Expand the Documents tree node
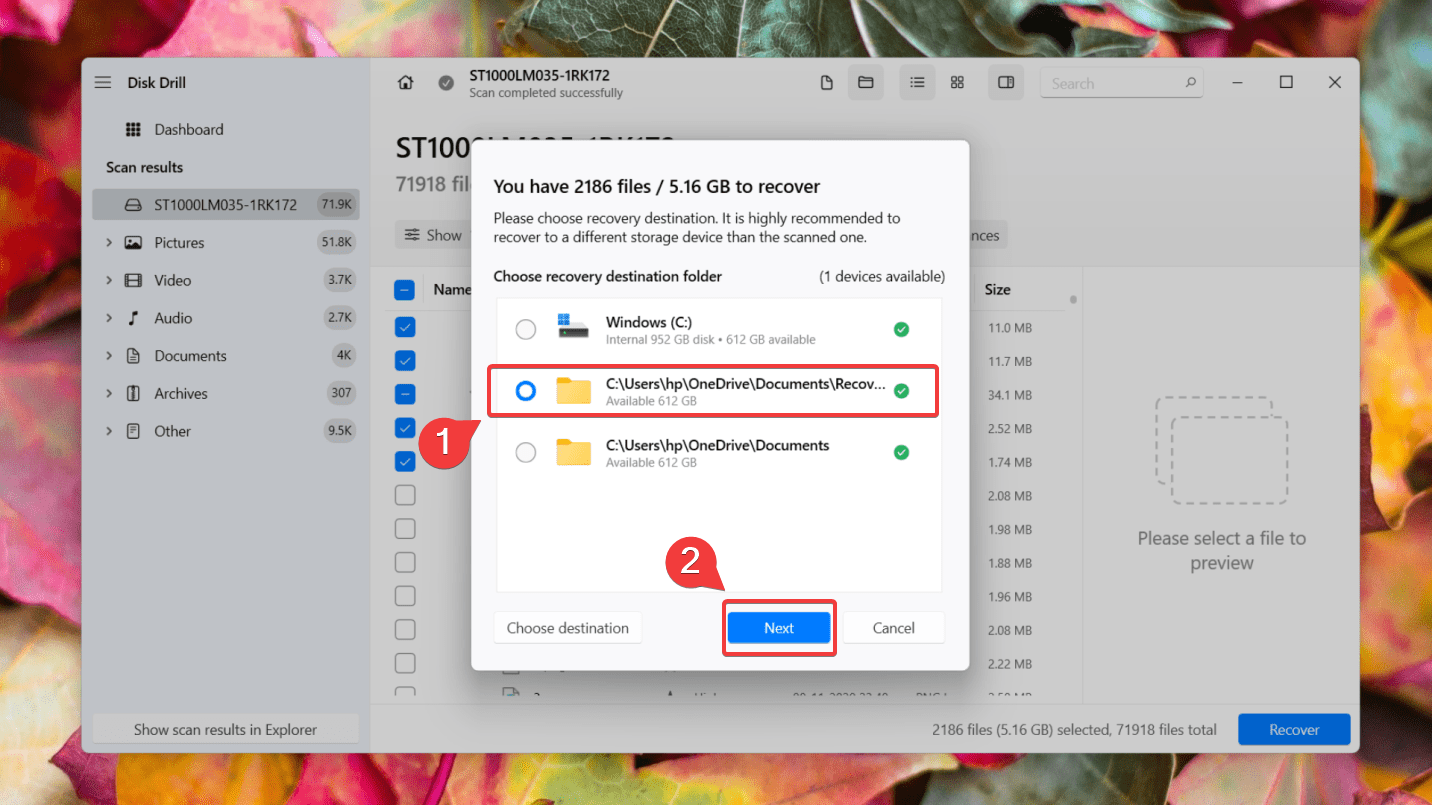 tap(108, 356)
